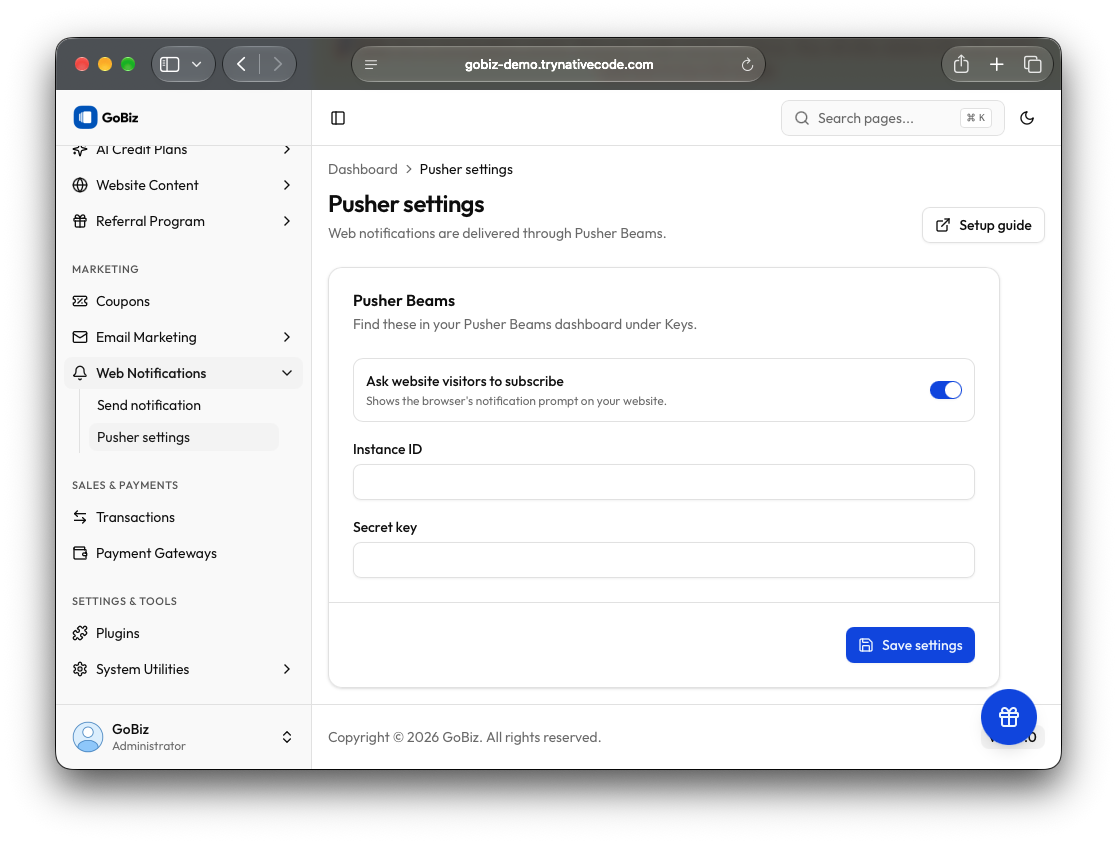Select Pusher settings in sidebar
Image resolution: width=1117 pixels, height=843 pixels.
(x=183, y=438)
